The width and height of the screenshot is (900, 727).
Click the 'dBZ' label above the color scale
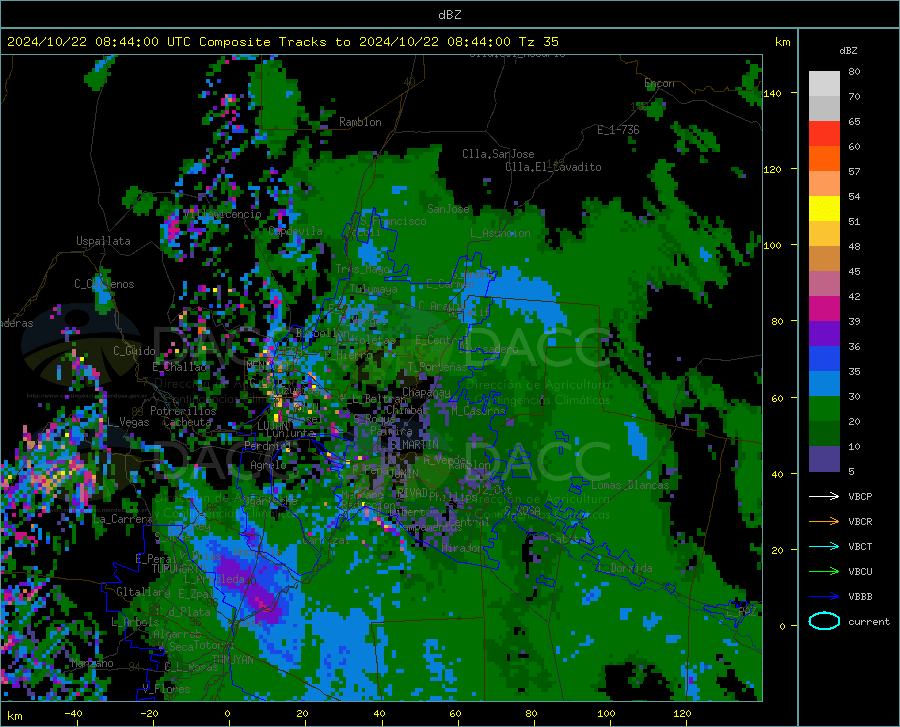tap(848, 50)
